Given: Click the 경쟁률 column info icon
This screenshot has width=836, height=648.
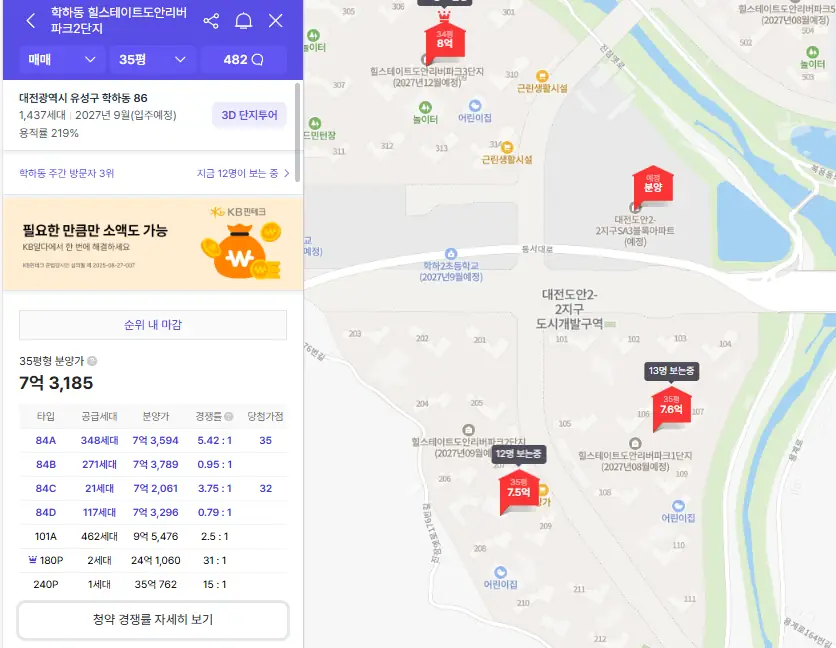Looking at the screenshot, I should [229, 416].
